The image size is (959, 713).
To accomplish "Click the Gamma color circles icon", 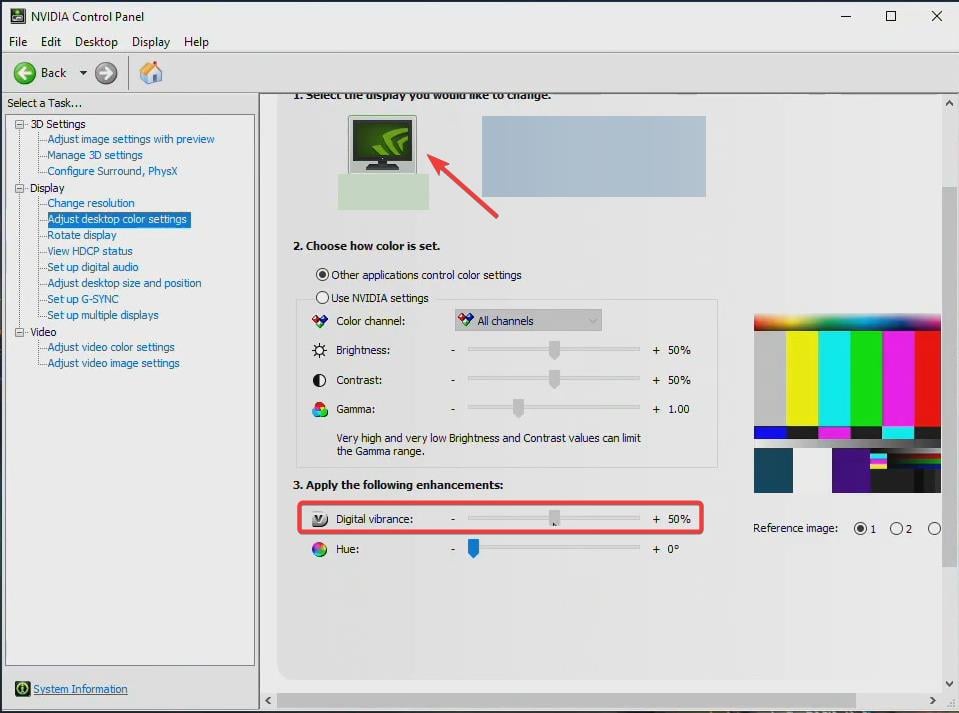I will click(x=320, y=409).
